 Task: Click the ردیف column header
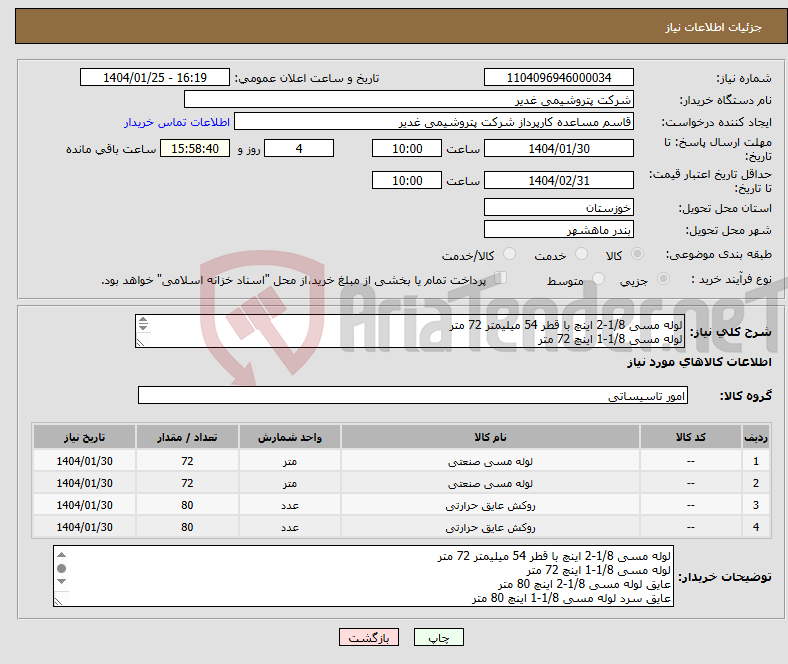click(756, 437)
